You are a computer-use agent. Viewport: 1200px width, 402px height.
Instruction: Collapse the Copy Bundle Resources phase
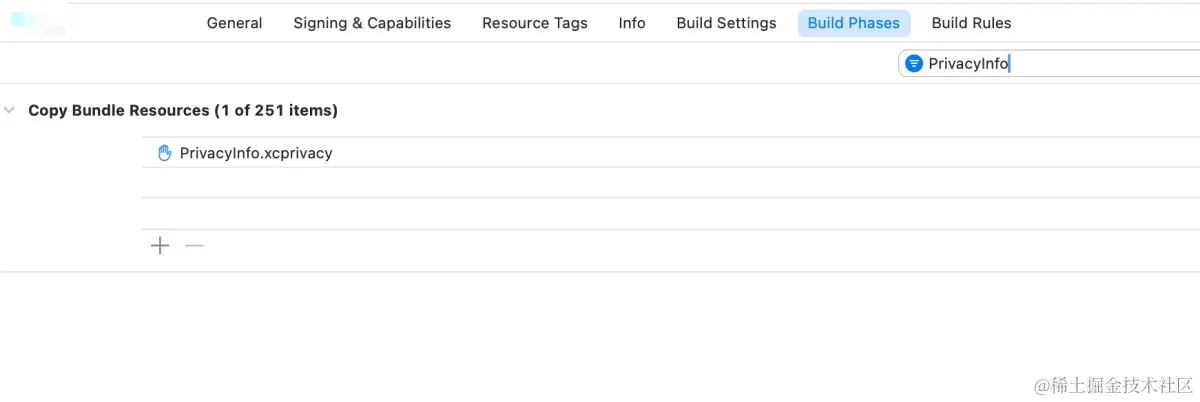10,110
